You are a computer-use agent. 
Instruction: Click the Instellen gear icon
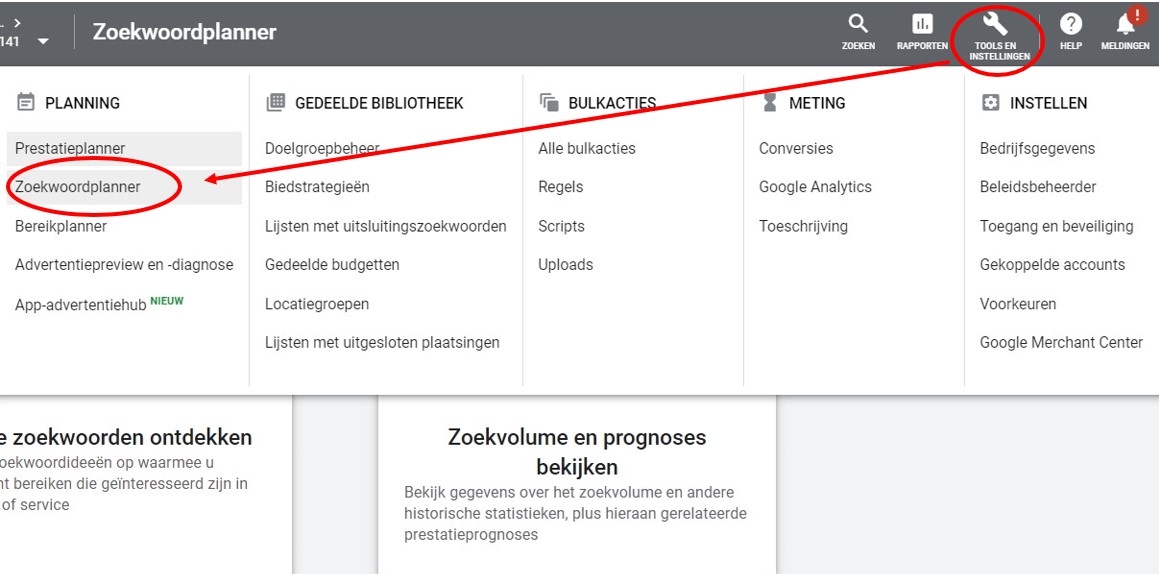click(x=990, y=103)
